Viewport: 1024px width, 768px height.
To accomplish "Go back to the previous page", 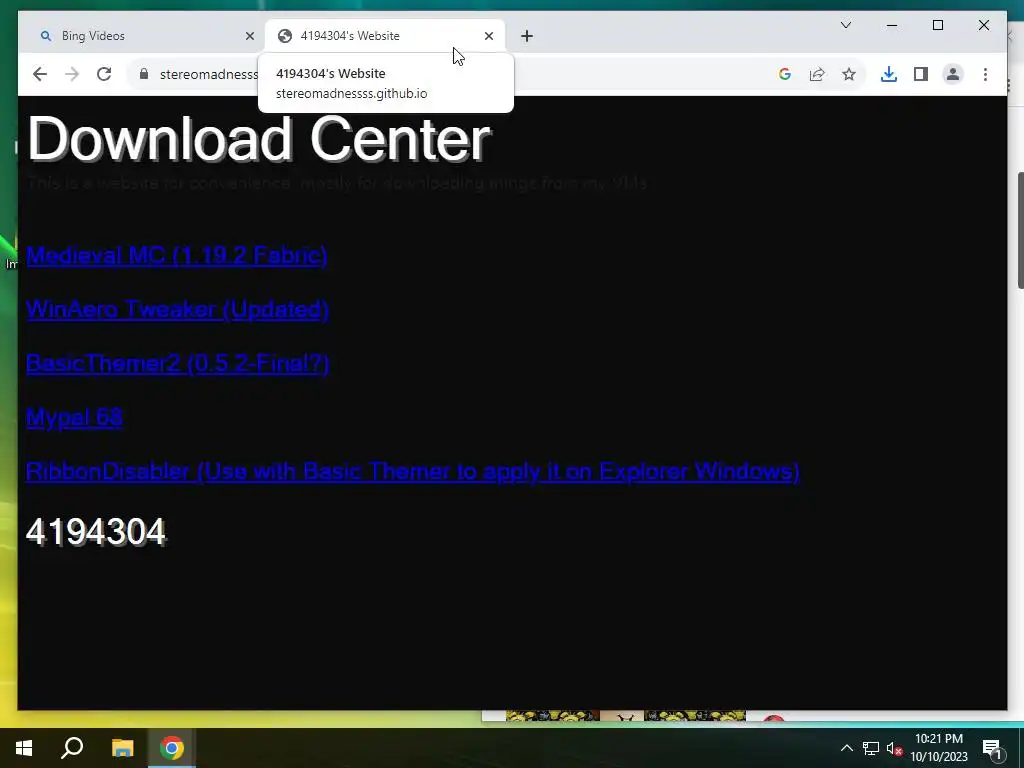I will click(40, 74).
